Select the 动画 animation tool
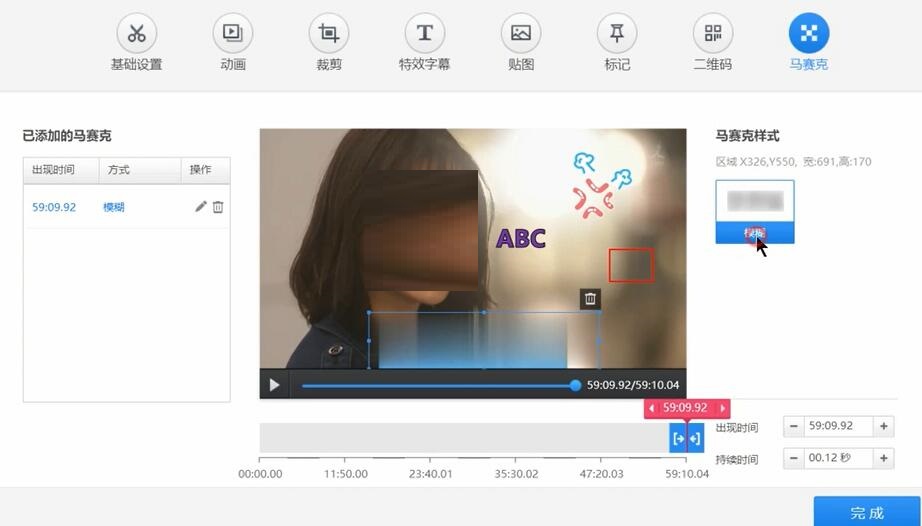Viewport: 922px width, 526px height. pyautogui.click(x=232, y=34)
